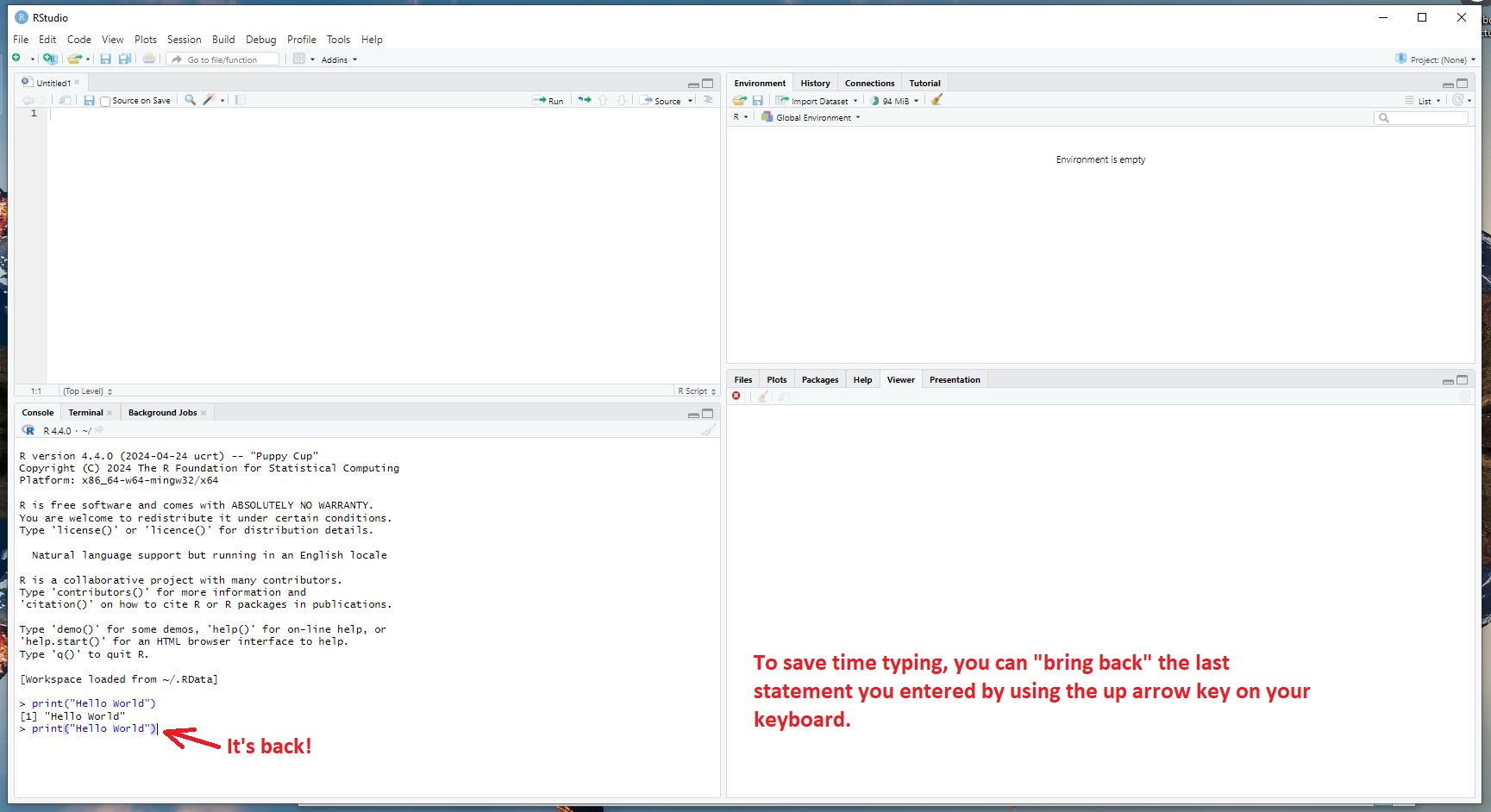Click the Save All documents icon
This screenshot has width=1491, height=812.
[x=125, y=59]
